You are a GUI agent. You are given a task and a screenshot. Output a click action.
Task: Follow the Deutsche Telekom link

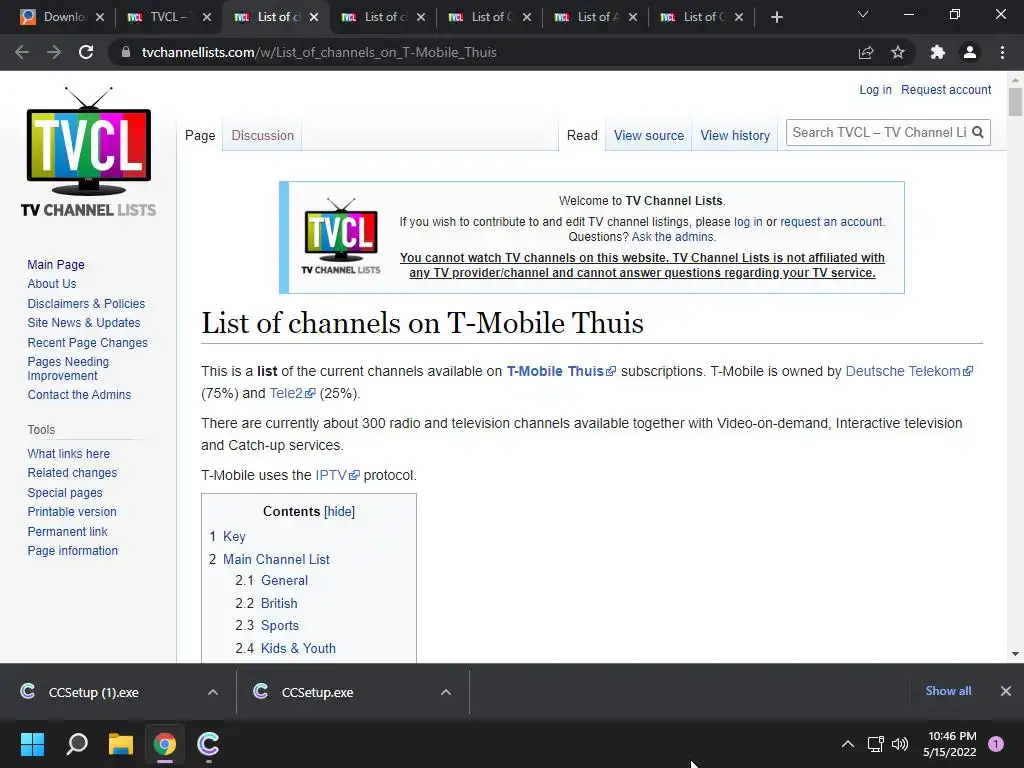pos(909,371)
